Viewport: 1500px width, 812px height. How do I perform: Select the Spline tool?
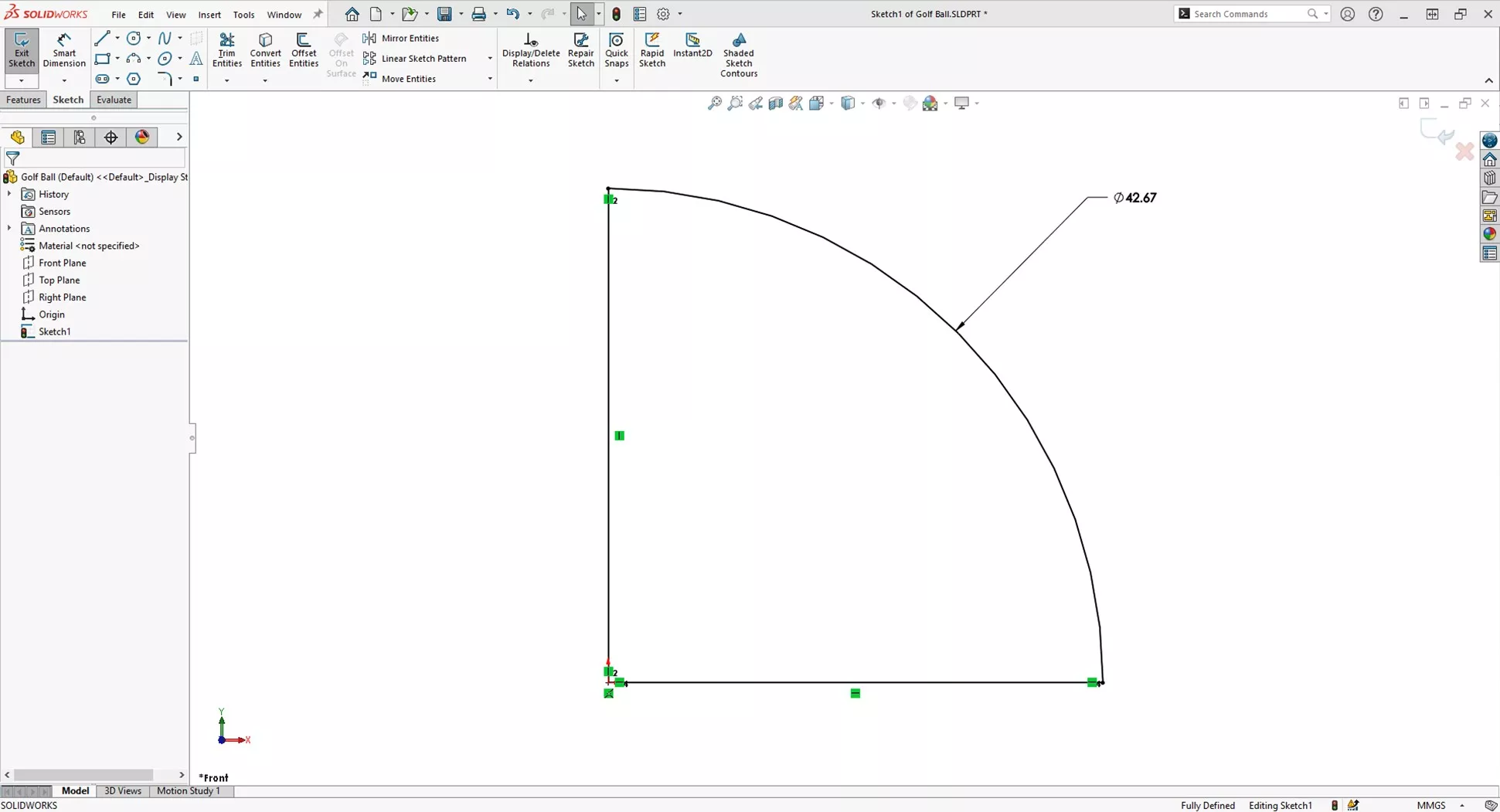click(165, 37)
